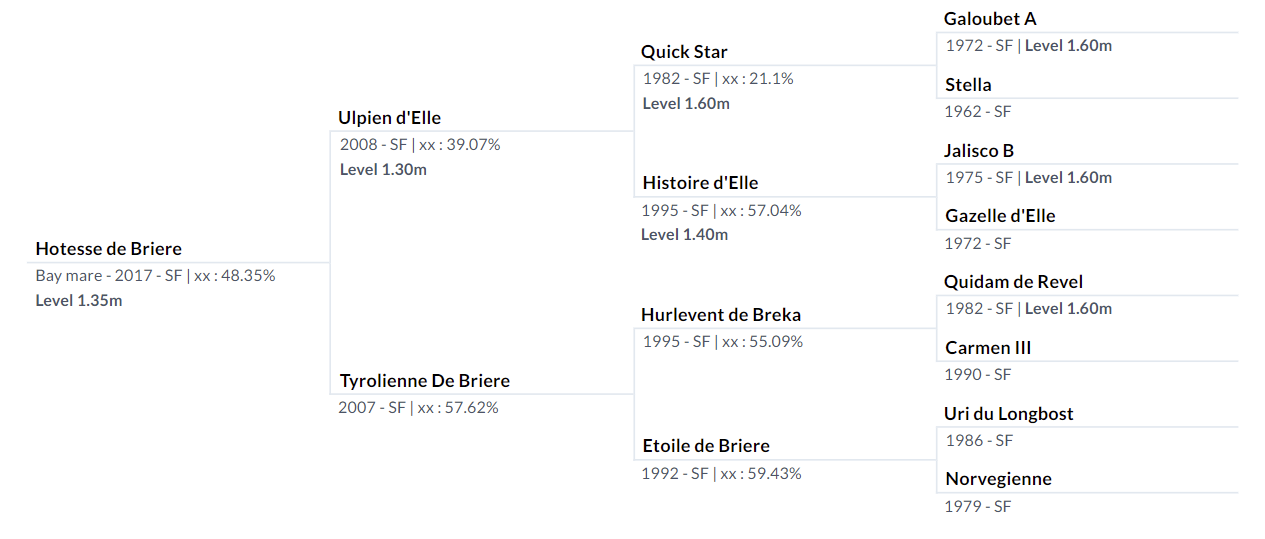Open the dam Tyrolienne De Briere
The height and width of the screenshot is (539, 1265).
tap(424, 381)
